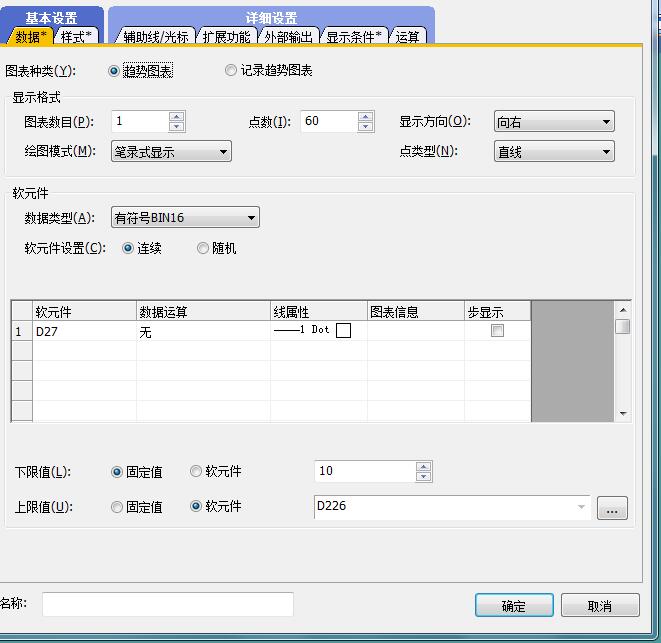The image size is (661, 643).
Task: Choose 固定值 for the upper limit
Action: [118, 507]
